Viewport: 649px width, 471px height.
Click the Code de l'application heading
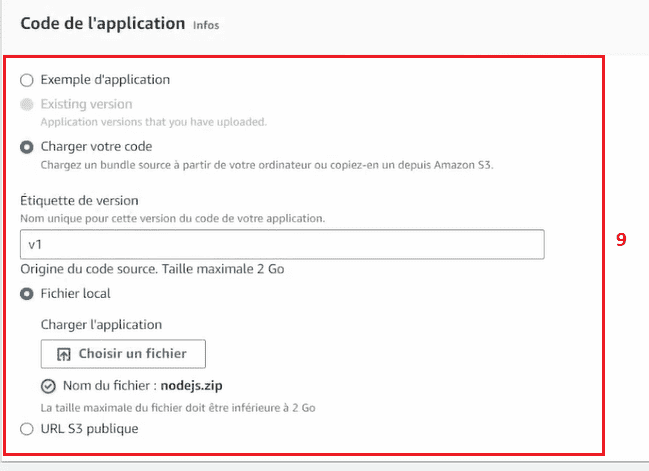coord(103,24)
